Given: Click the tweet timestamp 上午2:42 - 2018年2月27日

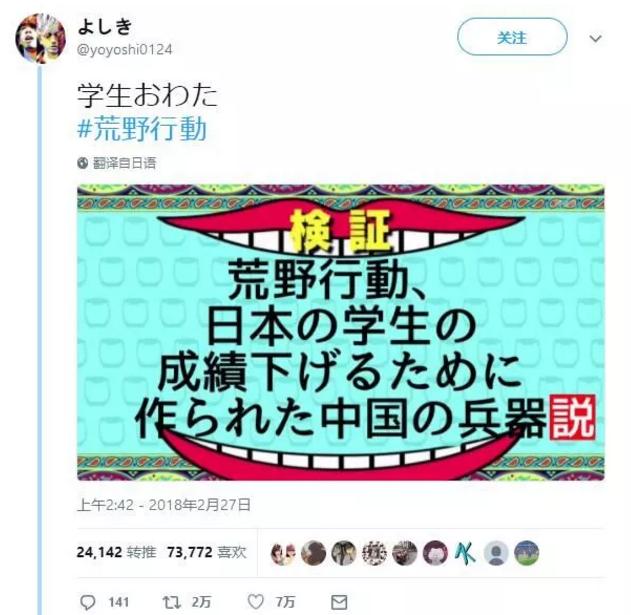Looking at the screenshot, I should tap(164, 505).
